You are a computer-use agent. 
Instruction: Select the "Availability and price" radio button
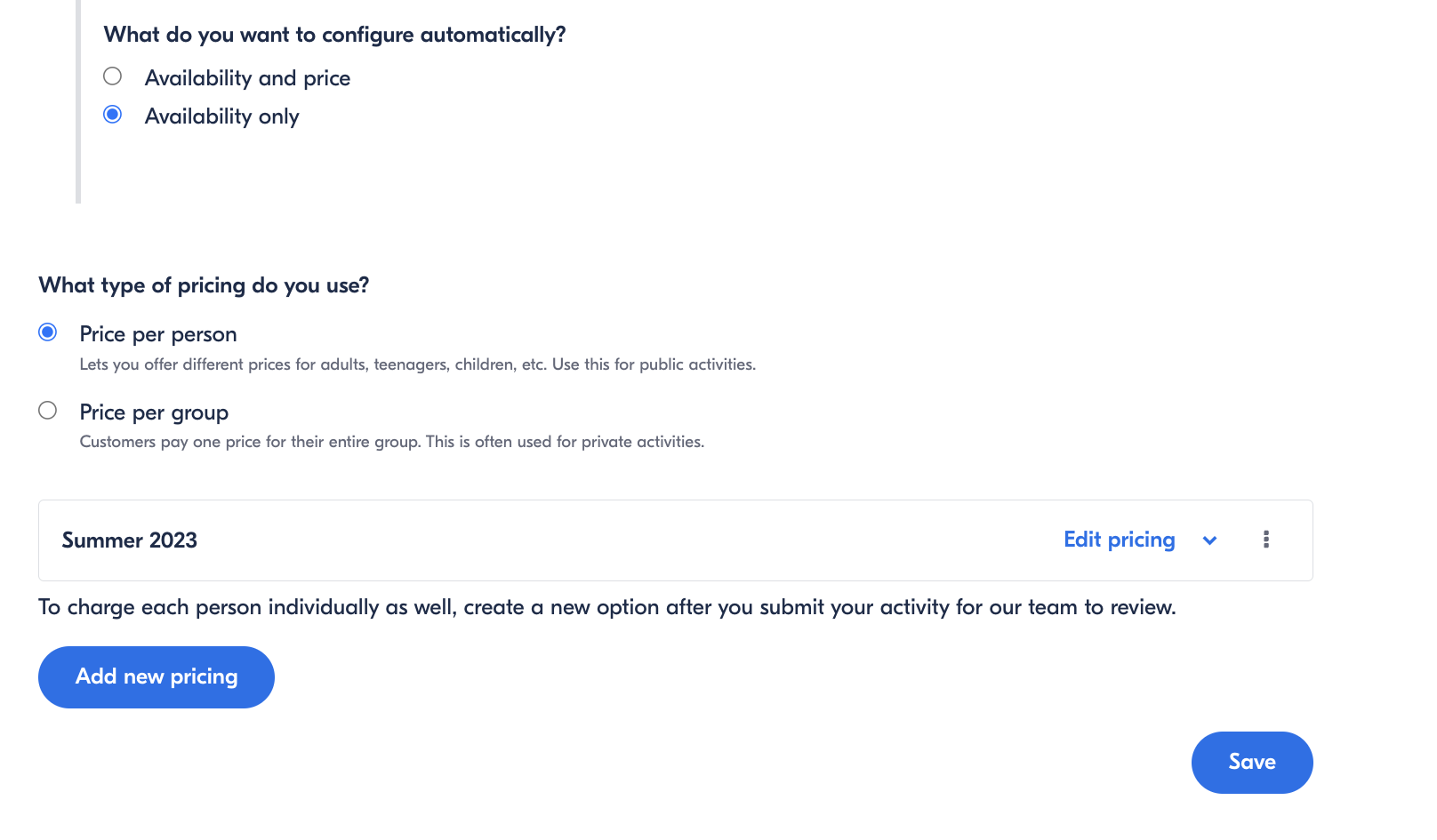(112, 76)
